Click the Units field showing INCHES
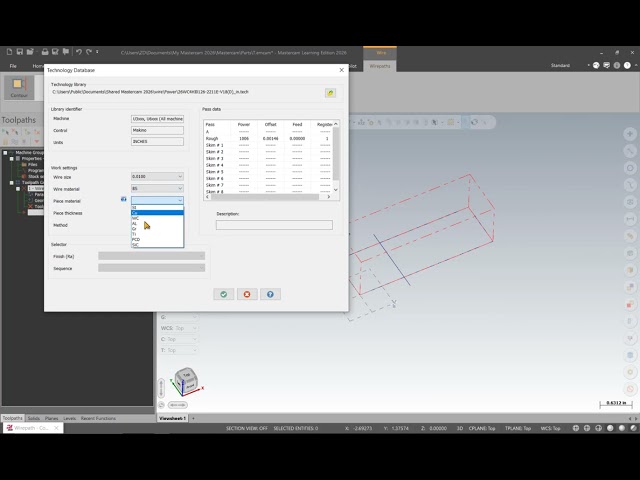 (157, 142)
